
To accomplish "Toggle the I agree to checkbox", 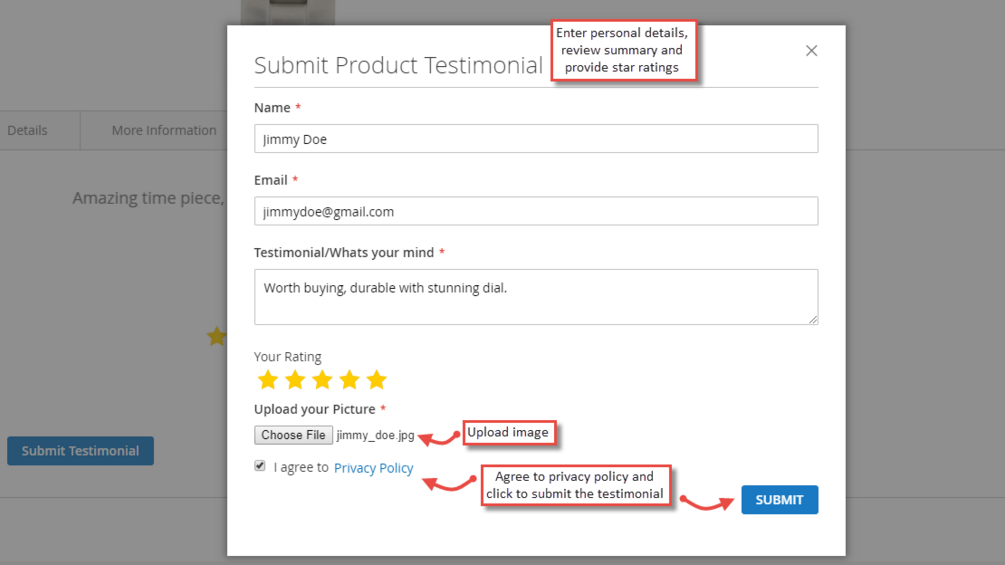I will pyautogui.click(x=260, y=466).
